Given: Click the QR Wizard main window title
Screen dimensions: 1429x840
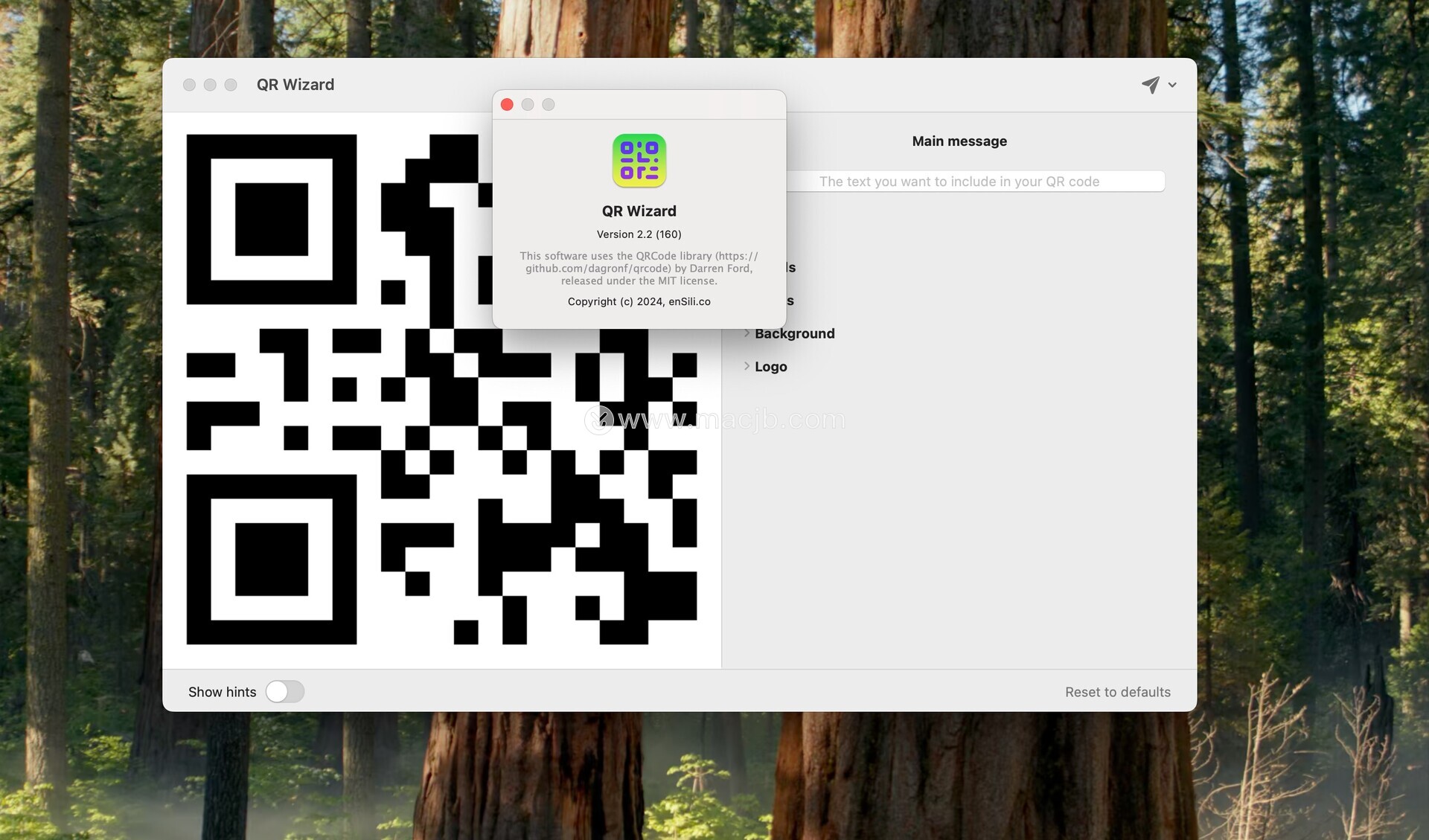Looking at the screenshot, I should (x=295, y=85).
